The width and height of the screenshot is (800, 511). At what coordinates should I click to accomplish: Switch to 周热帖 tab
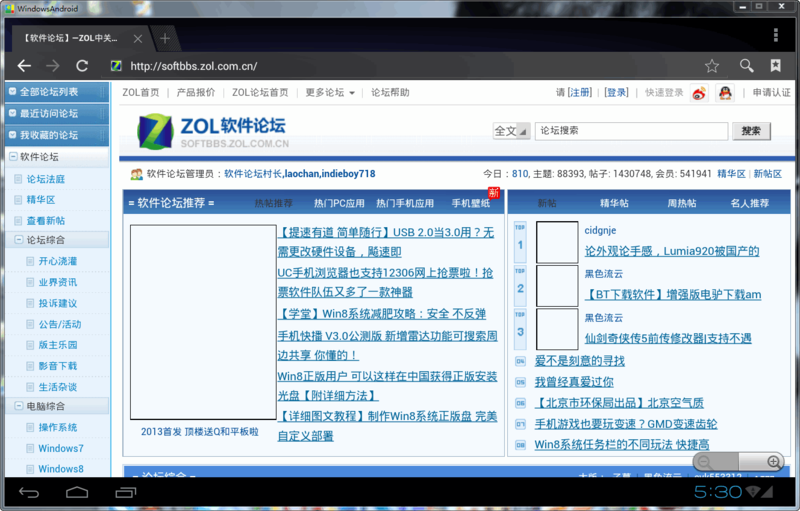pos(682,203)
